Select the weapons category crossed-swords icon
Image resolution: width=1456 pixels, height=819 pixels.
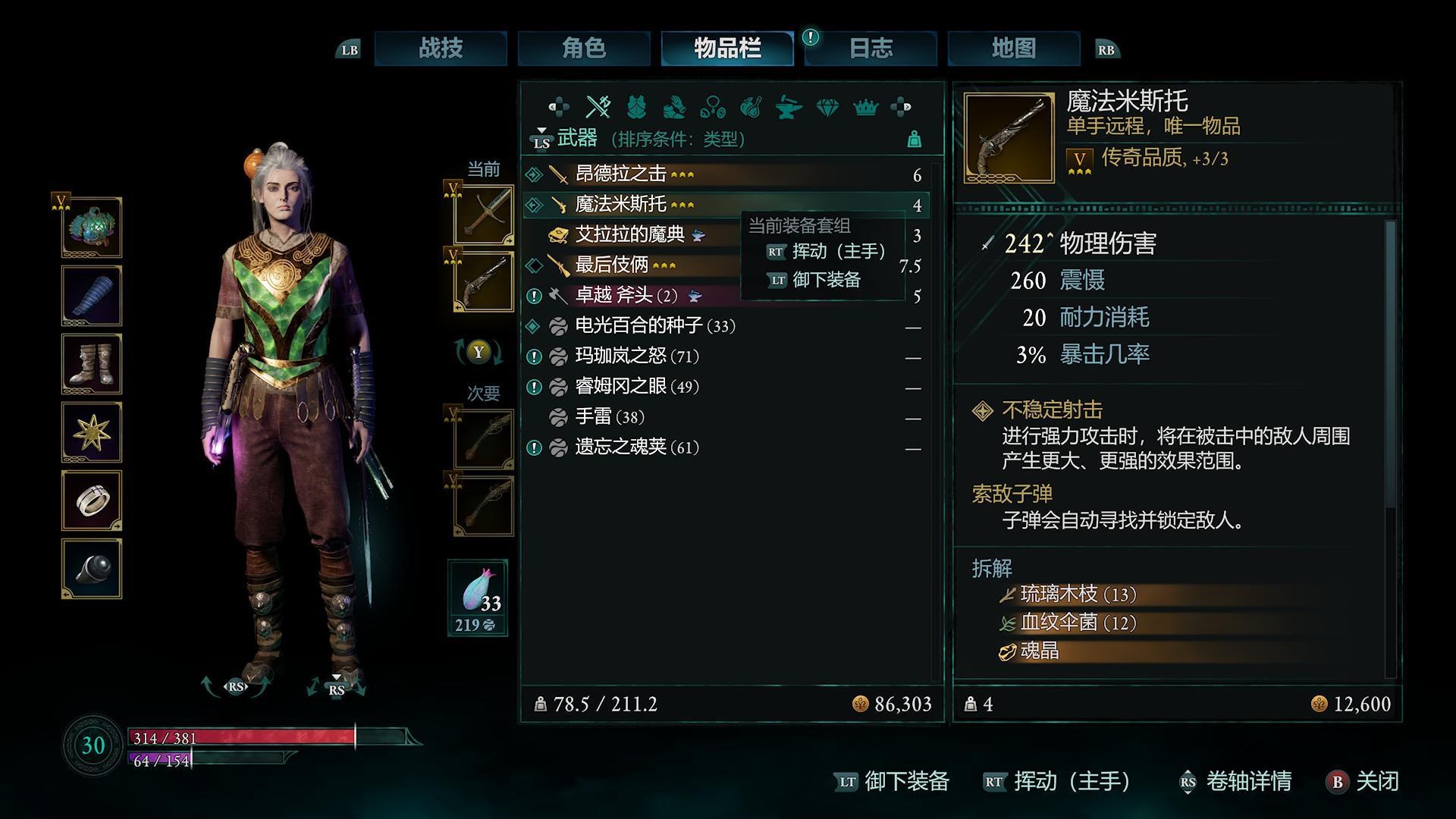pyautogui.click(x=598, y=107)
